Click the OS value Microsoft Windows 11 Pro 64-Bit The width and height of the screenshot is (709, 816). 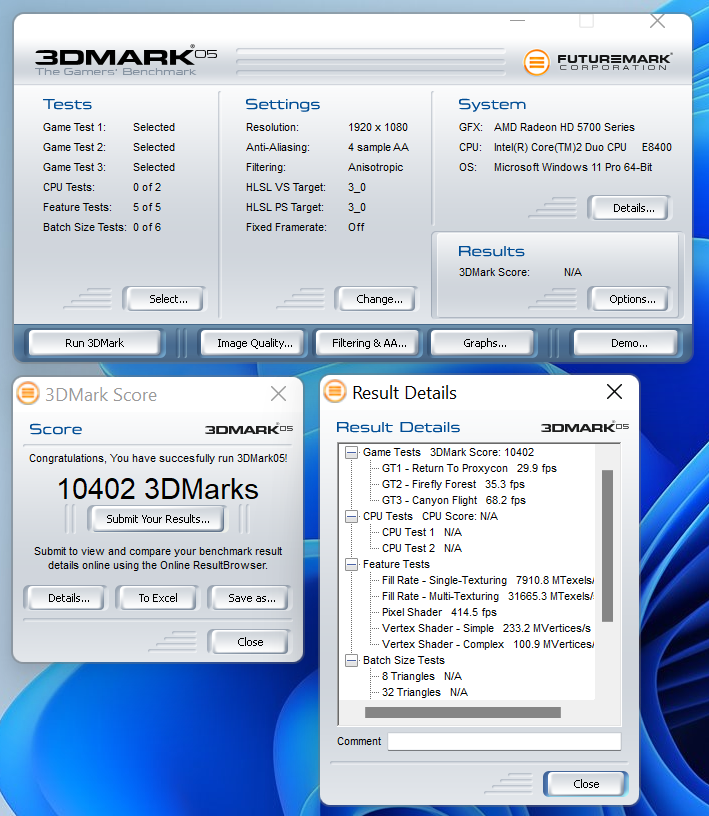tap(573, 168)
